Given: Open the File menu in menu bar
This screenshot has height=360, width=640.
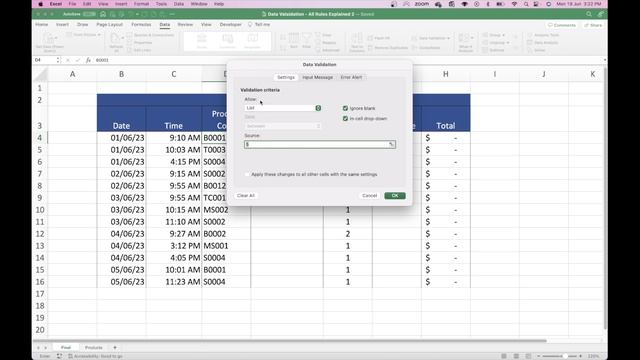Looking at the screenshot, I should click(72, 4).
